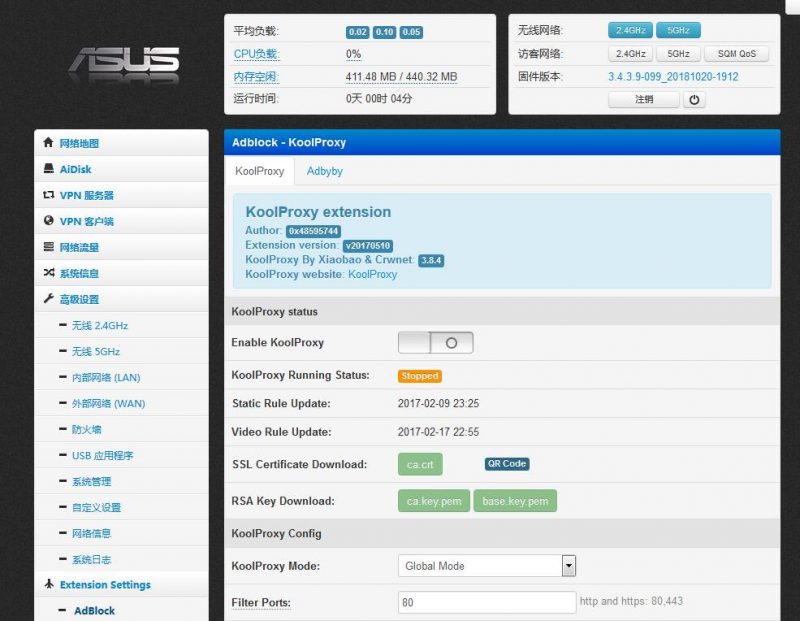Image resolution: width=800 pixels, height=621 pixels.
Task: Click the wrench icon beside 高级设置
Action: (48, 299)
